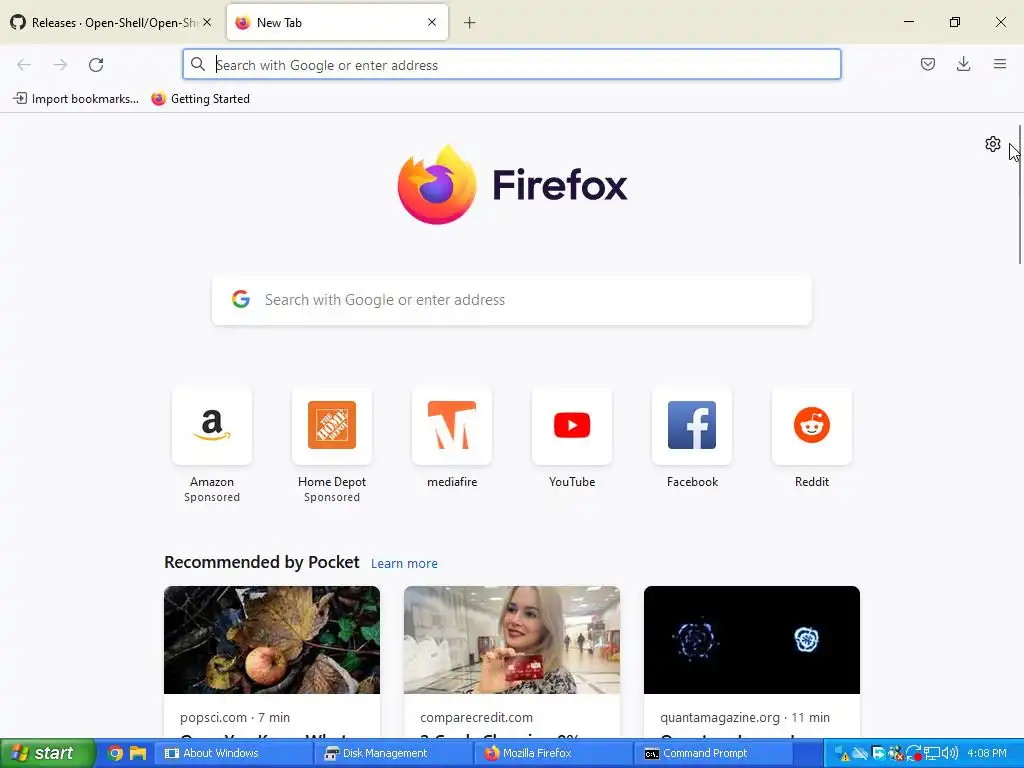Click the page Google search box
This screenshot has width=1024, height=768.
point(511,300)
